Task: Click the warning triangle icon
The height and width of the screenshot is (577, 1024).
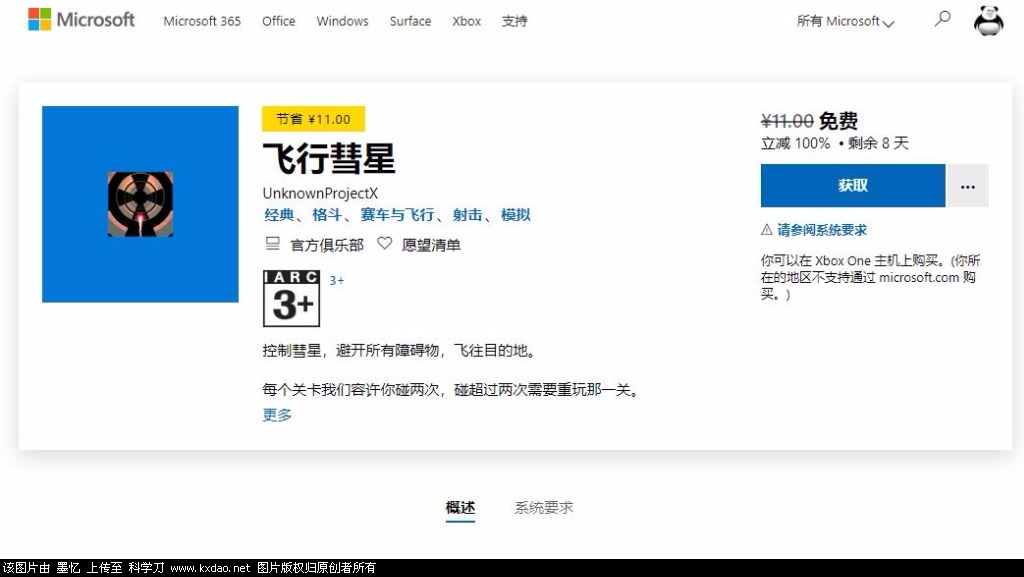Action: (767, 229)
